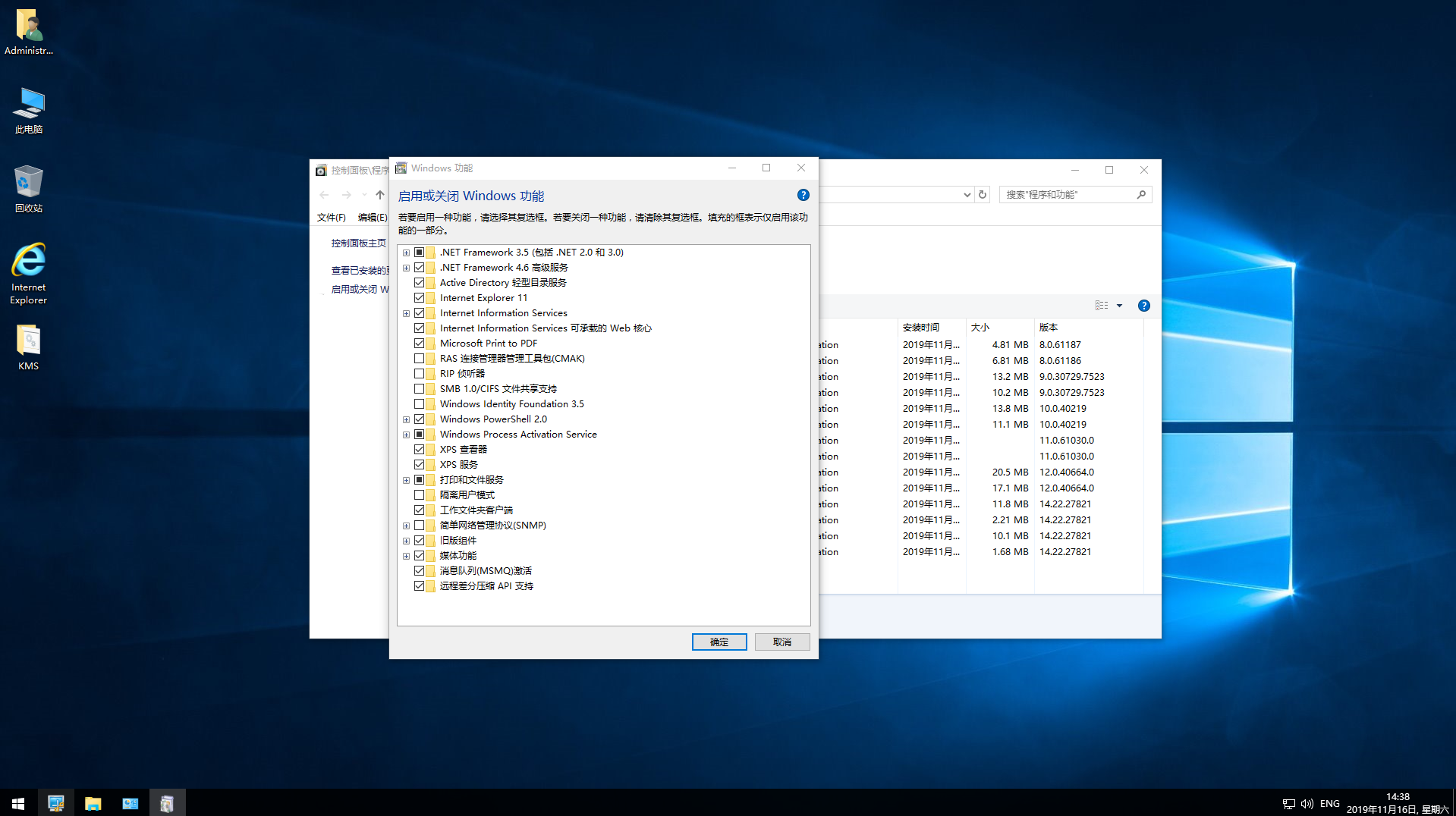Click the network icon in system tray
Screen dimensions: 1456x816
click(x=1288, y=804)
